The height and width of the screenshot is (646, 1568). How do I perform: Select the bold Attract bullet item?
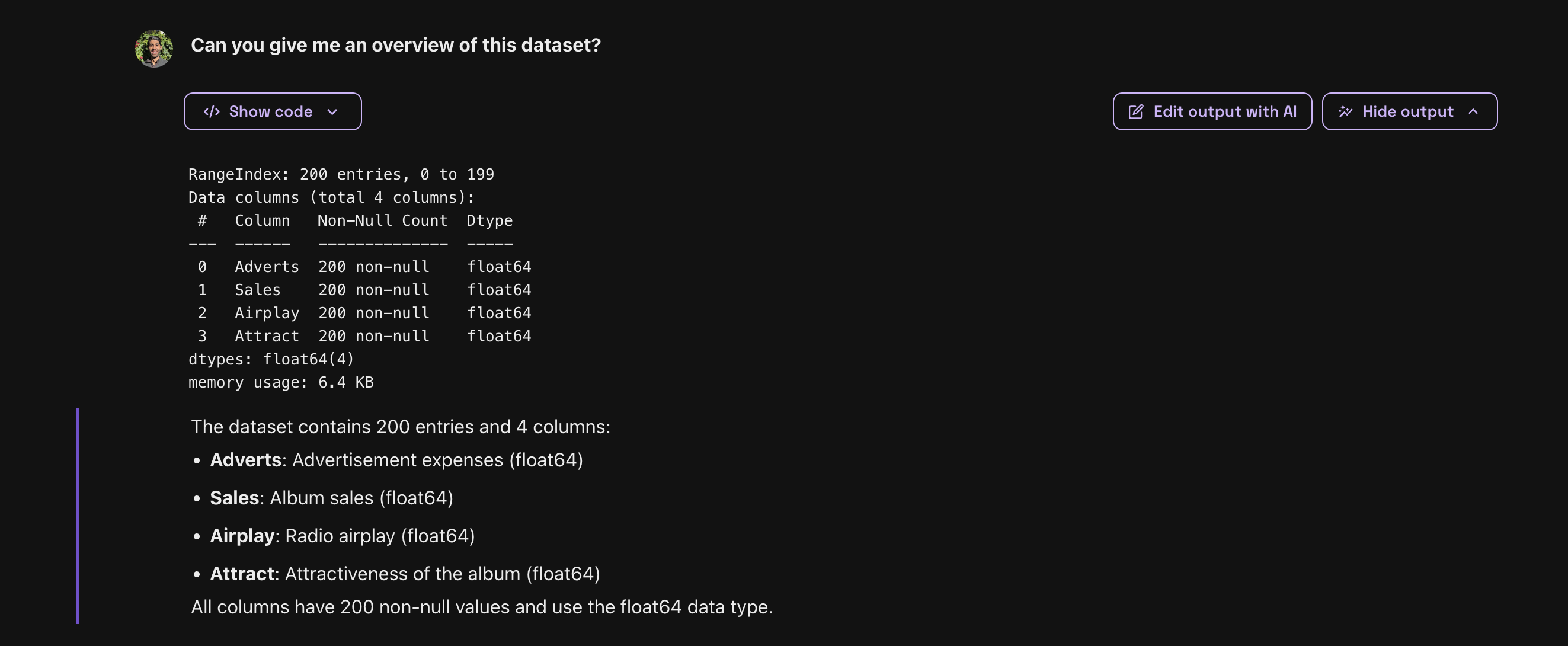[242, 574]
